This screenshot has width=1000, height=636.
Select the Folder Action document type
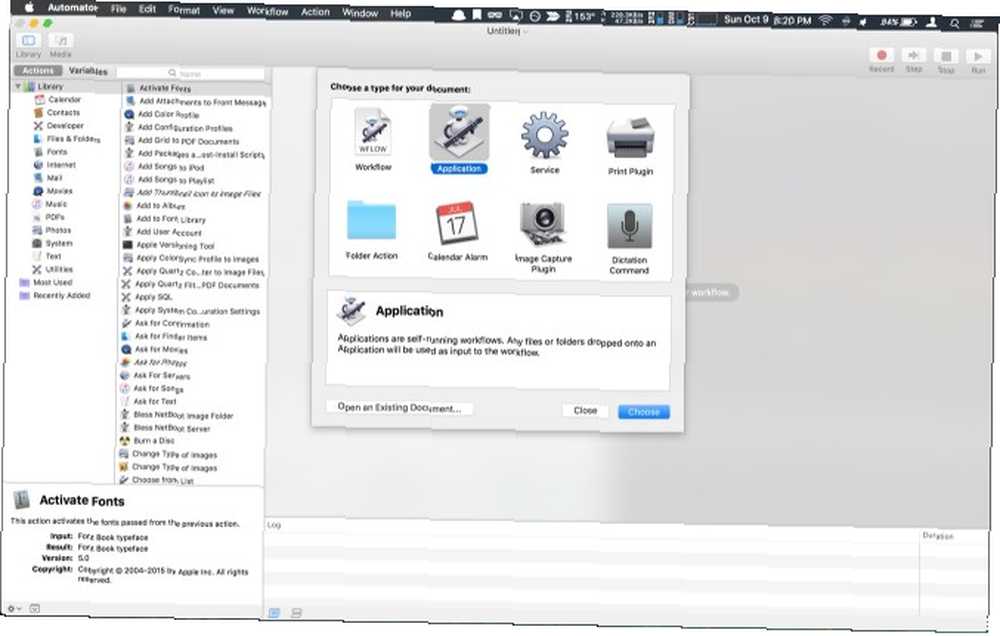(372, 230)
